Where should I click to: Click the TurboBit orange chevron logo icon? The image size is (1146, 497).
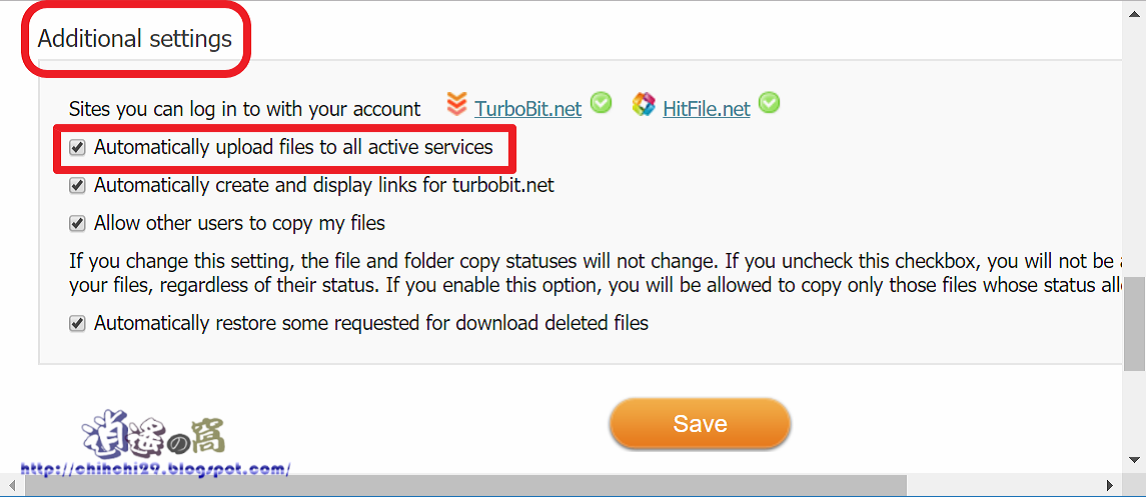(x=457, y=104)
